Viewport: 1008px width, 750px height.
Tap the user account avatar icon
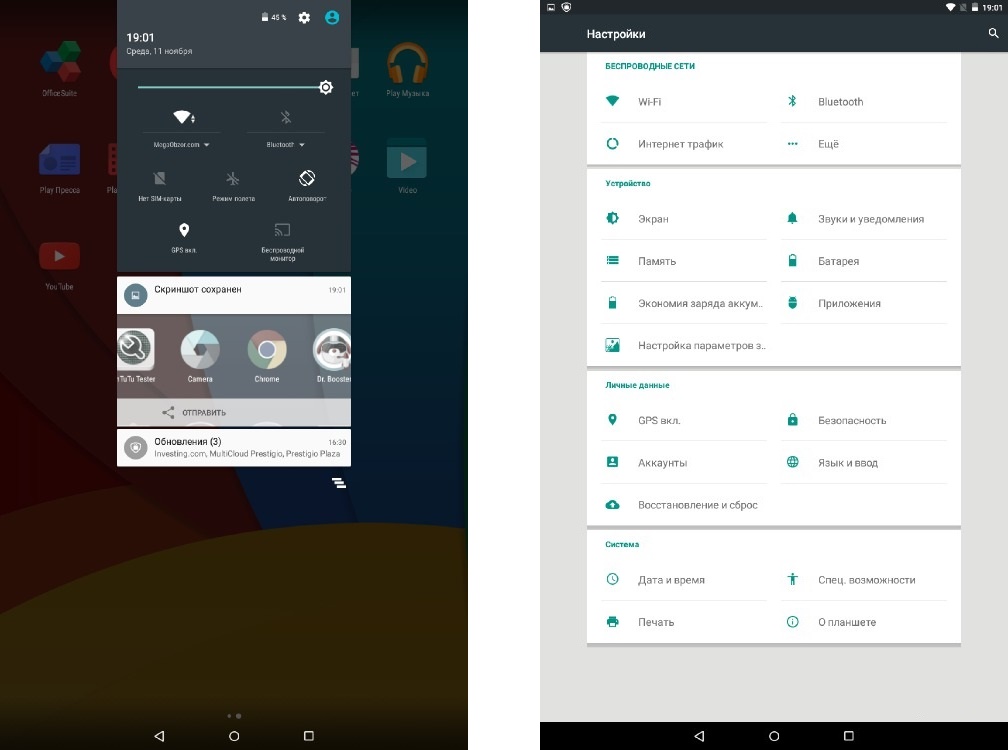332,17
